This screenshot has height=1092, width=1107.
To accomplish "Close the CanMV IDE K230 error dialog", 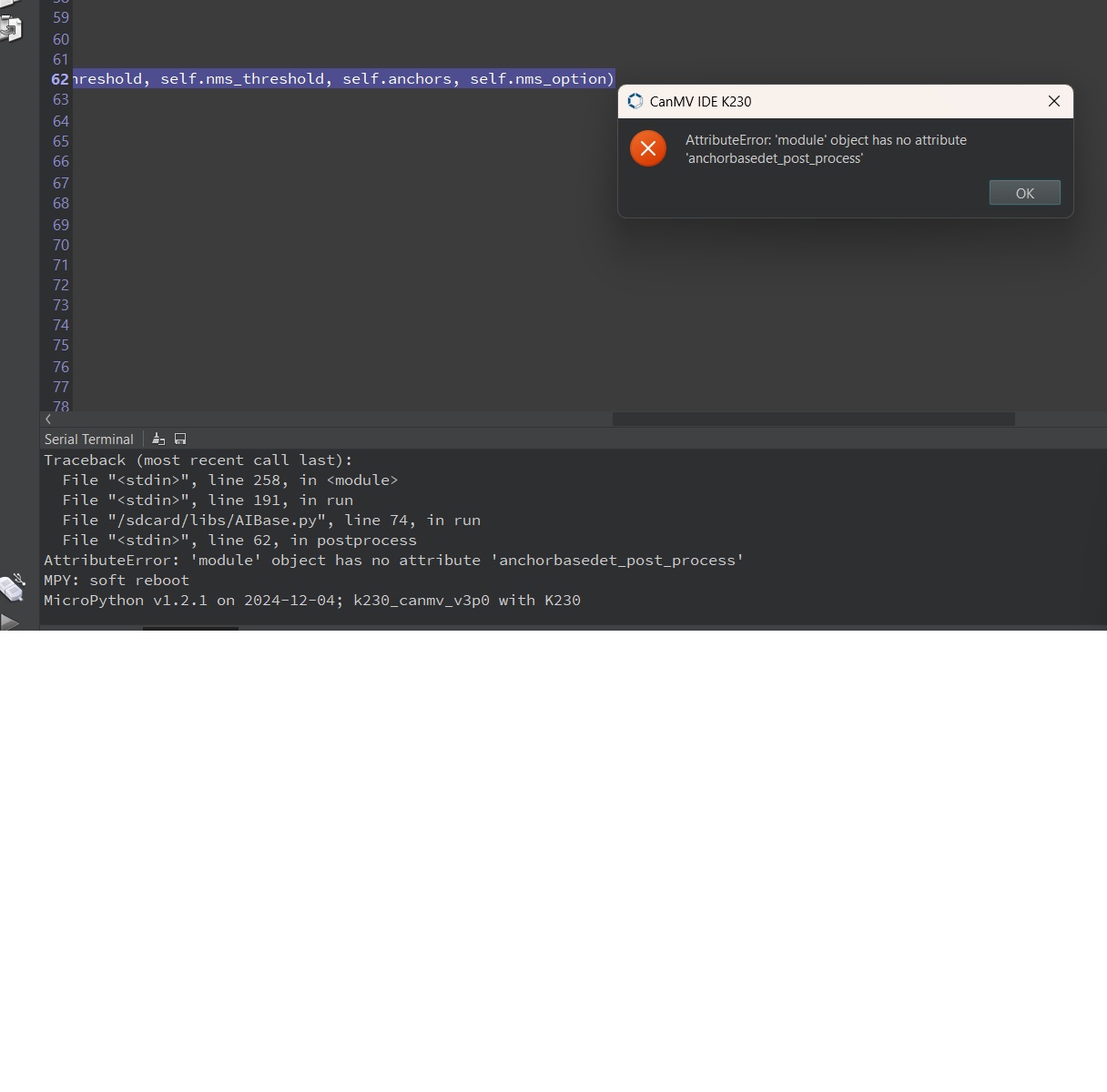I will tap(1054, 101).
